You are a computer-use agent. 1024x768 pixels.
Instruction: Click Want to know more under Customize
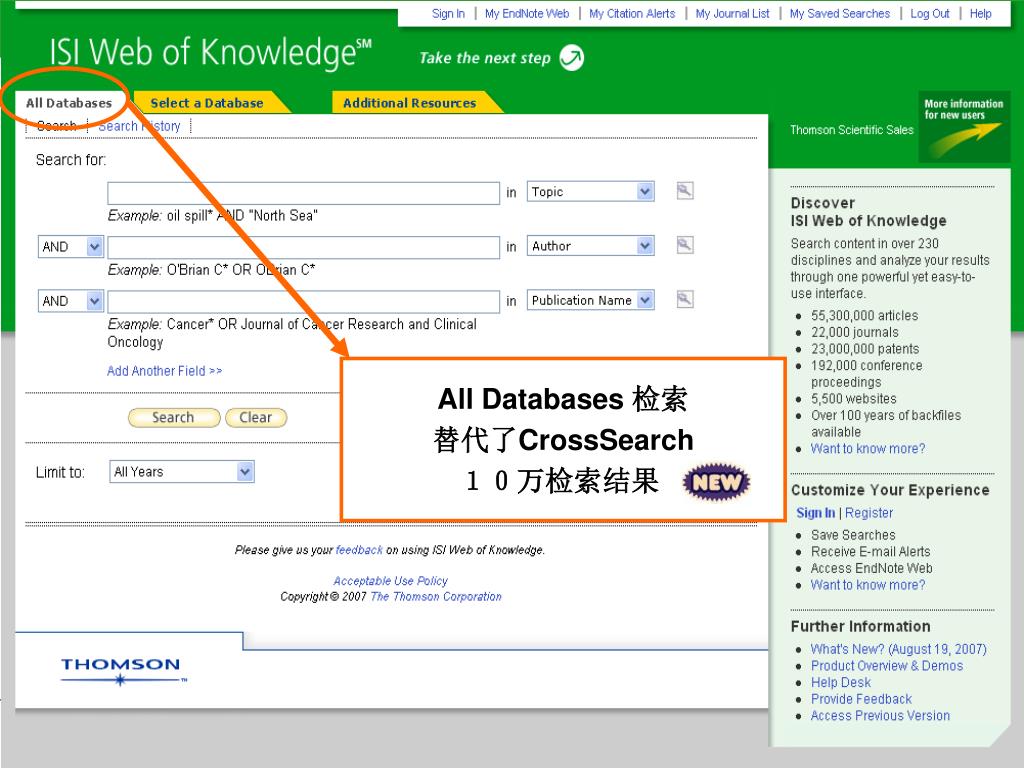(868, 585)
